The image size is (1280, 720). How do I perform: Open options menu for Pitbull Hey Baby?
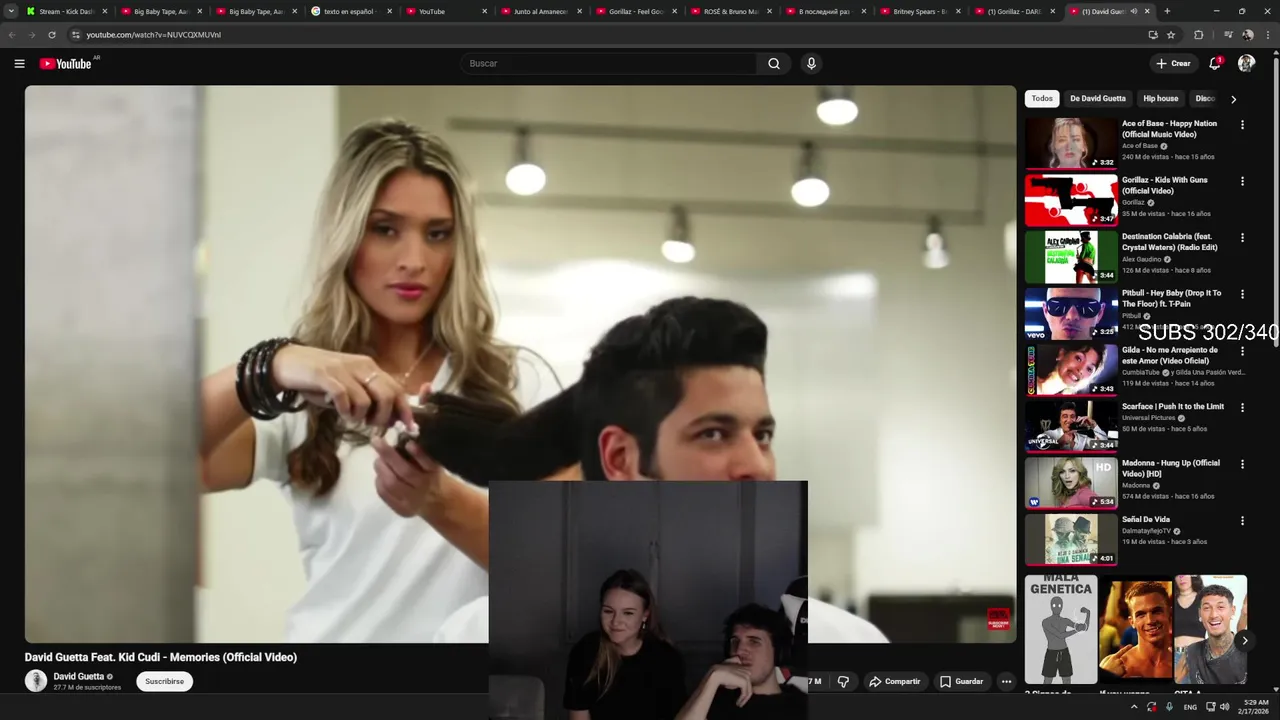(1242, 294)
